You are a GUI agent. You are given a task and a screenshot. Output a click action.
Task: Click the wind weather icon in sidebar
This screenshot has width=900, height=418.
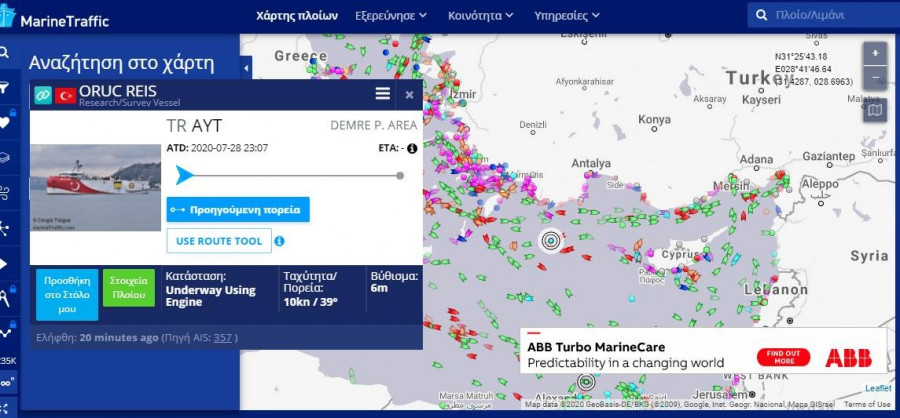(5, 192)
